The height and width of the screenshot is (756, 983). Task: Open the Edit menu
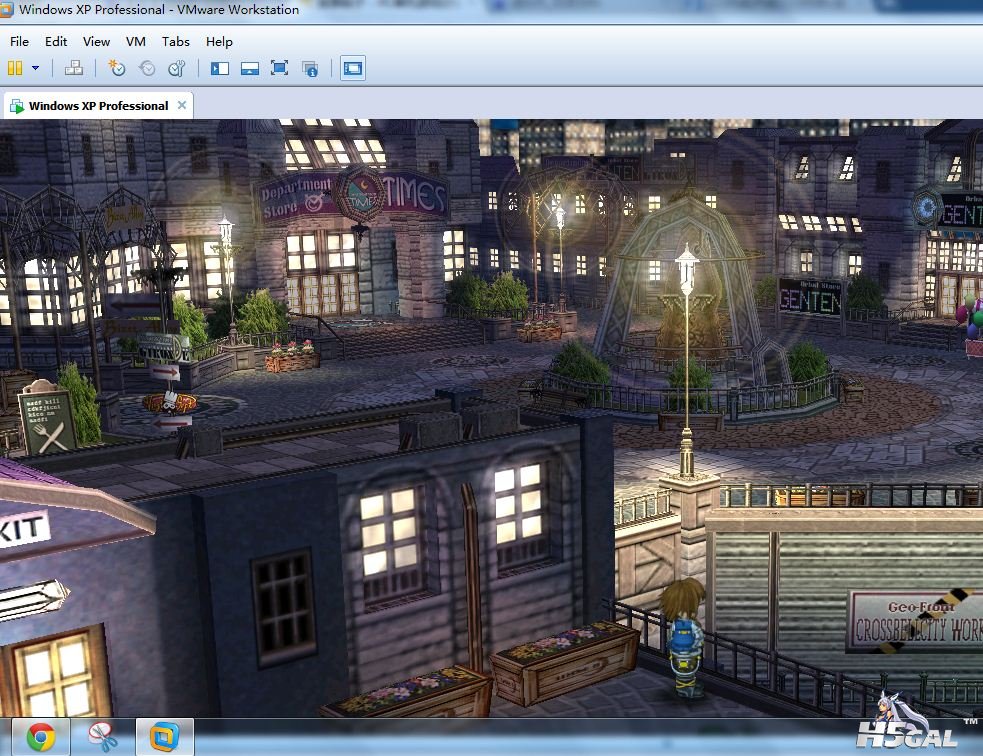[56, 41]
